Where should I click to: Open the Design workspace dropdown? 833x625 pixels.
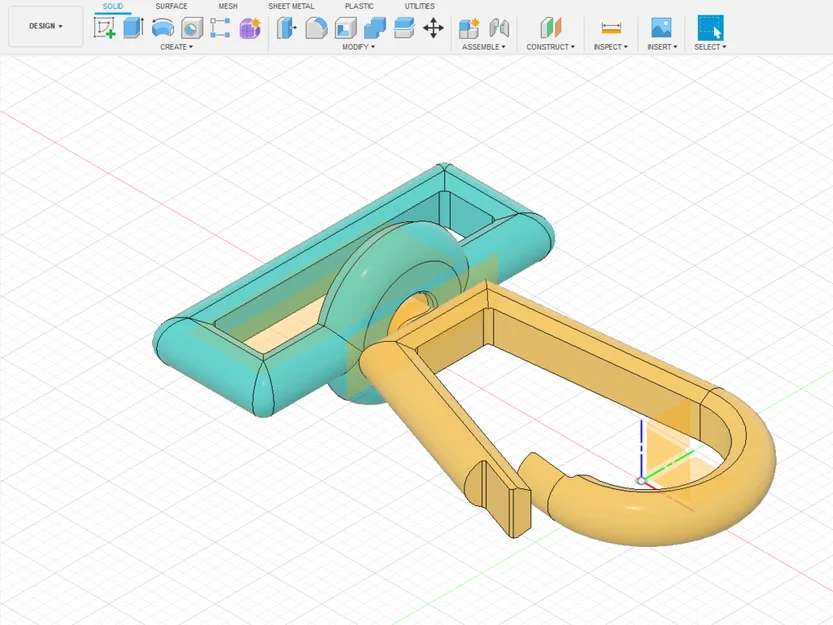[46, 26]
